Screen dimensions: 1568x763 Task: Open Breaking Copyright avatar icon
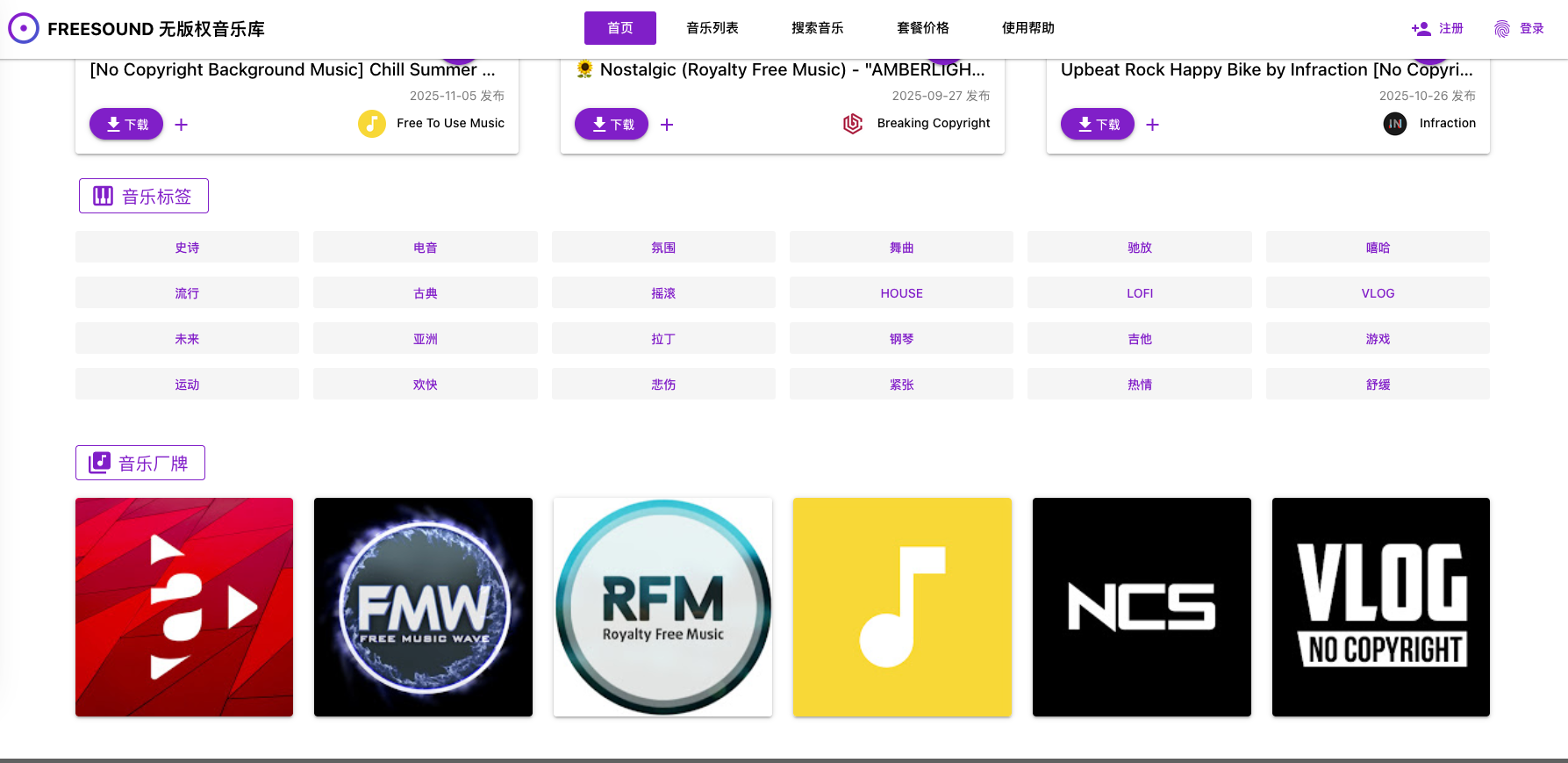853,124
